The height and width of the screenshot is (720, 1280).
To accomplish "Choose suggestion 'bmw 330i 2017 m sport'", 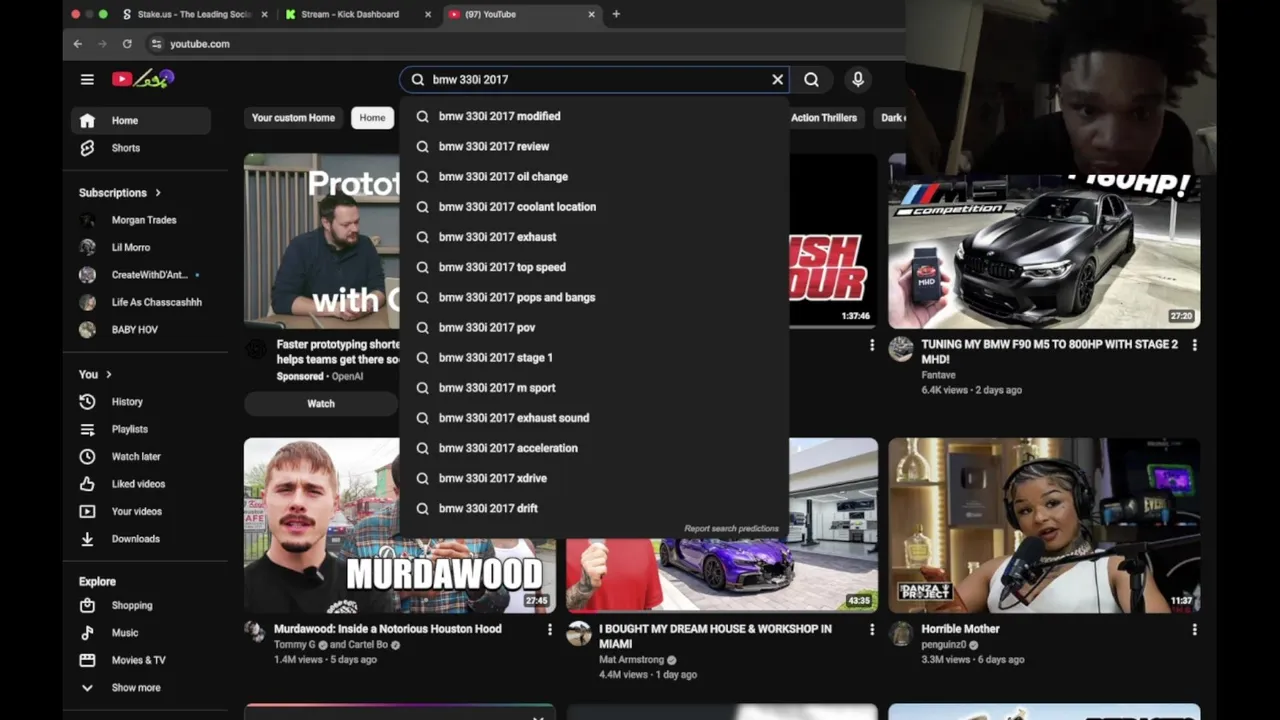I will [594, 388].
